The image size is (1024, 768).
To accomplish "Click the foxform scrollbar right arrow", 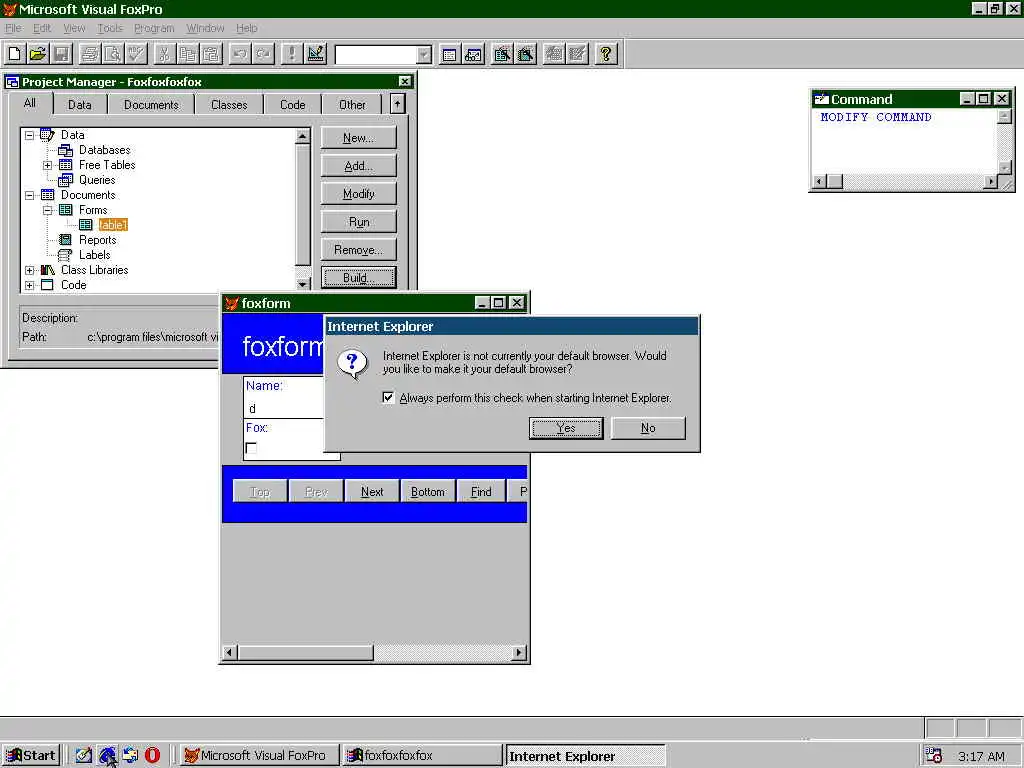I will coord(519,652).
